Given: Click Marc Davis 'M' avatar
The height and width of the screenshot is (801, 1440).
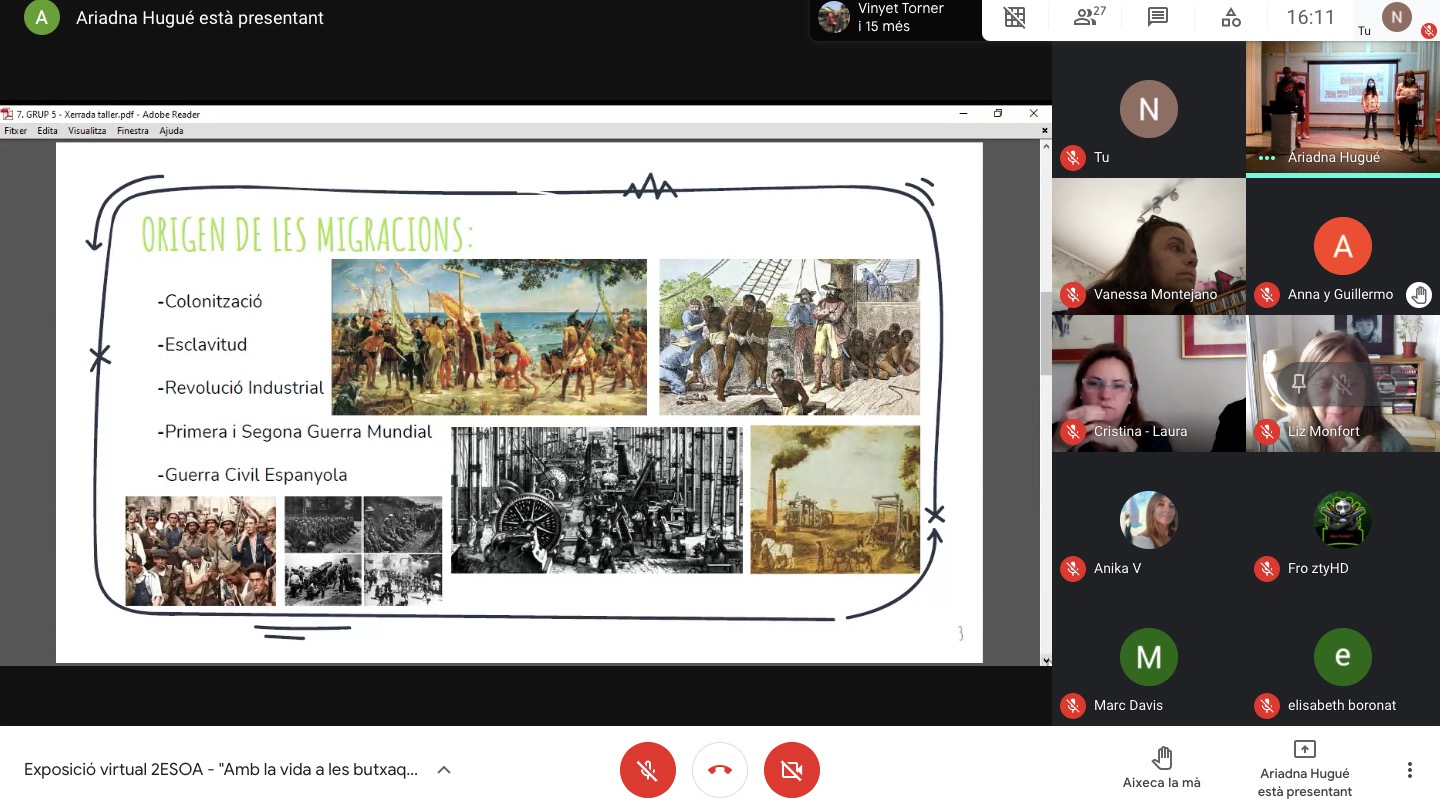Looking at the screenshot, I should (1149, 657).
